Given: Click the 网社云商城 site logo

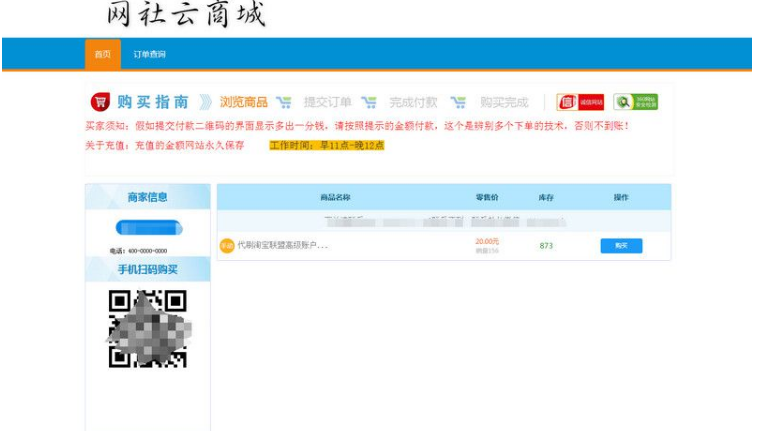Looking at the screenshot, I should point(186,16).
